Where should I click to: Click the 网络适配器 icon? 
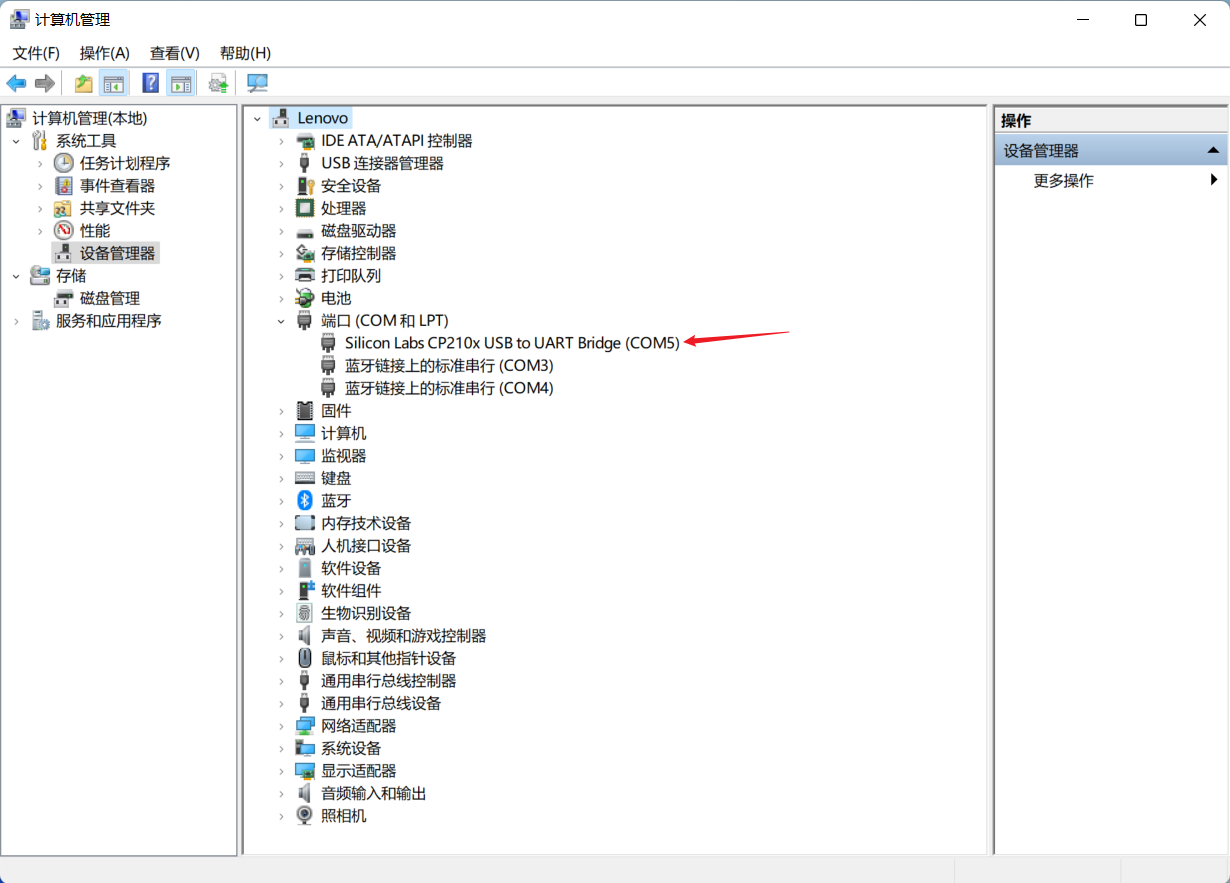(305, 726)
